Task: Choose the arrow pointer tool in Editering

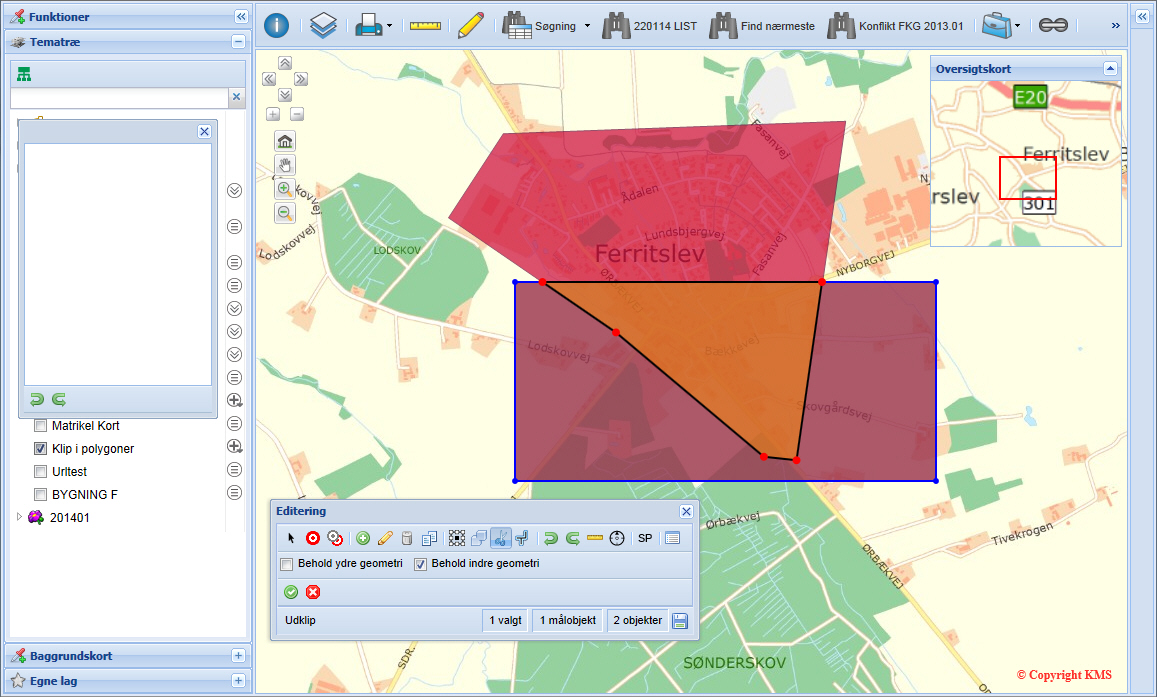Action: click(291, 538)
